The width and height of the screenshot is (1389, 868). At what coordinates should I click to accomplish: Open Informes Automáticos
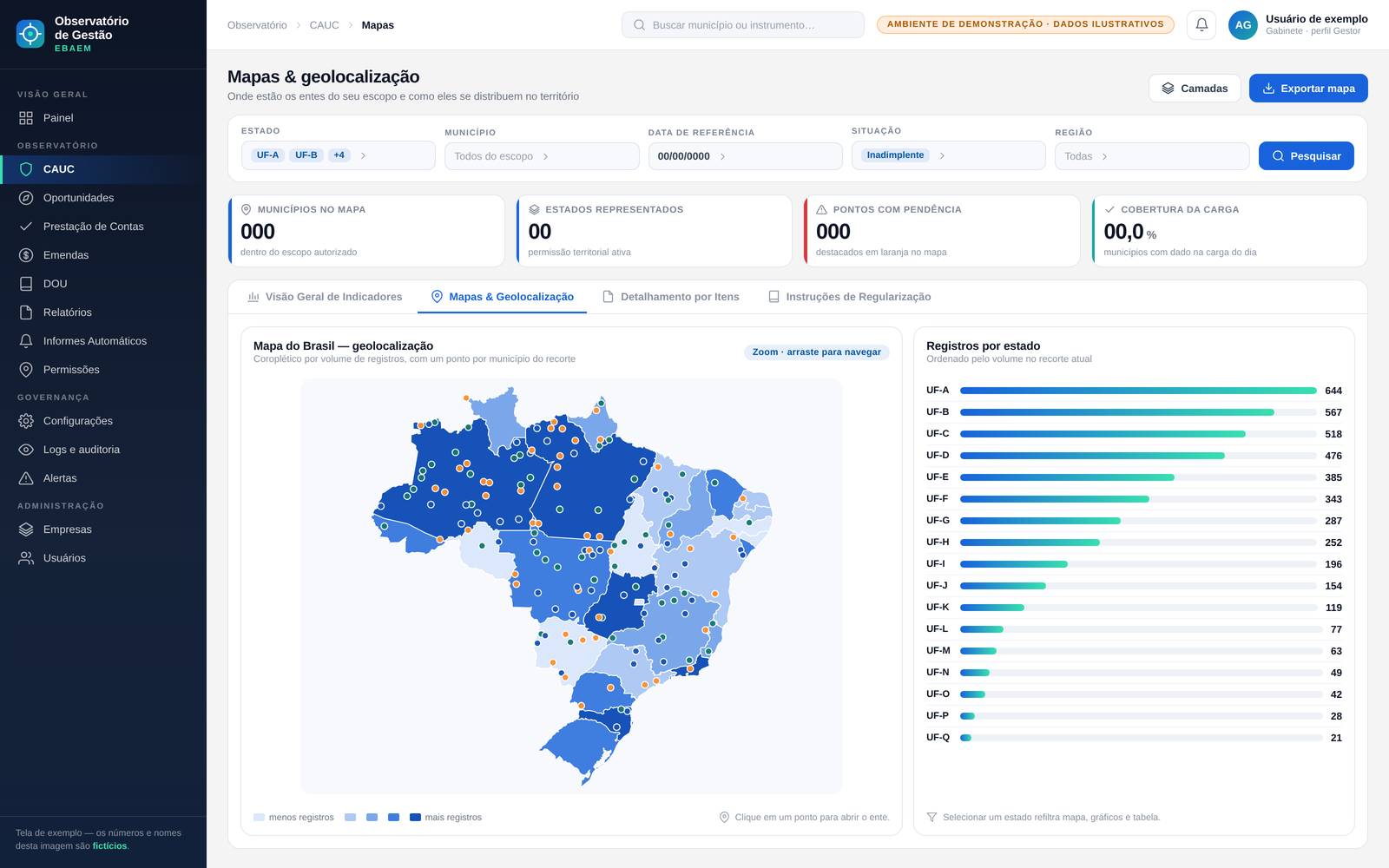coord(103,341)
